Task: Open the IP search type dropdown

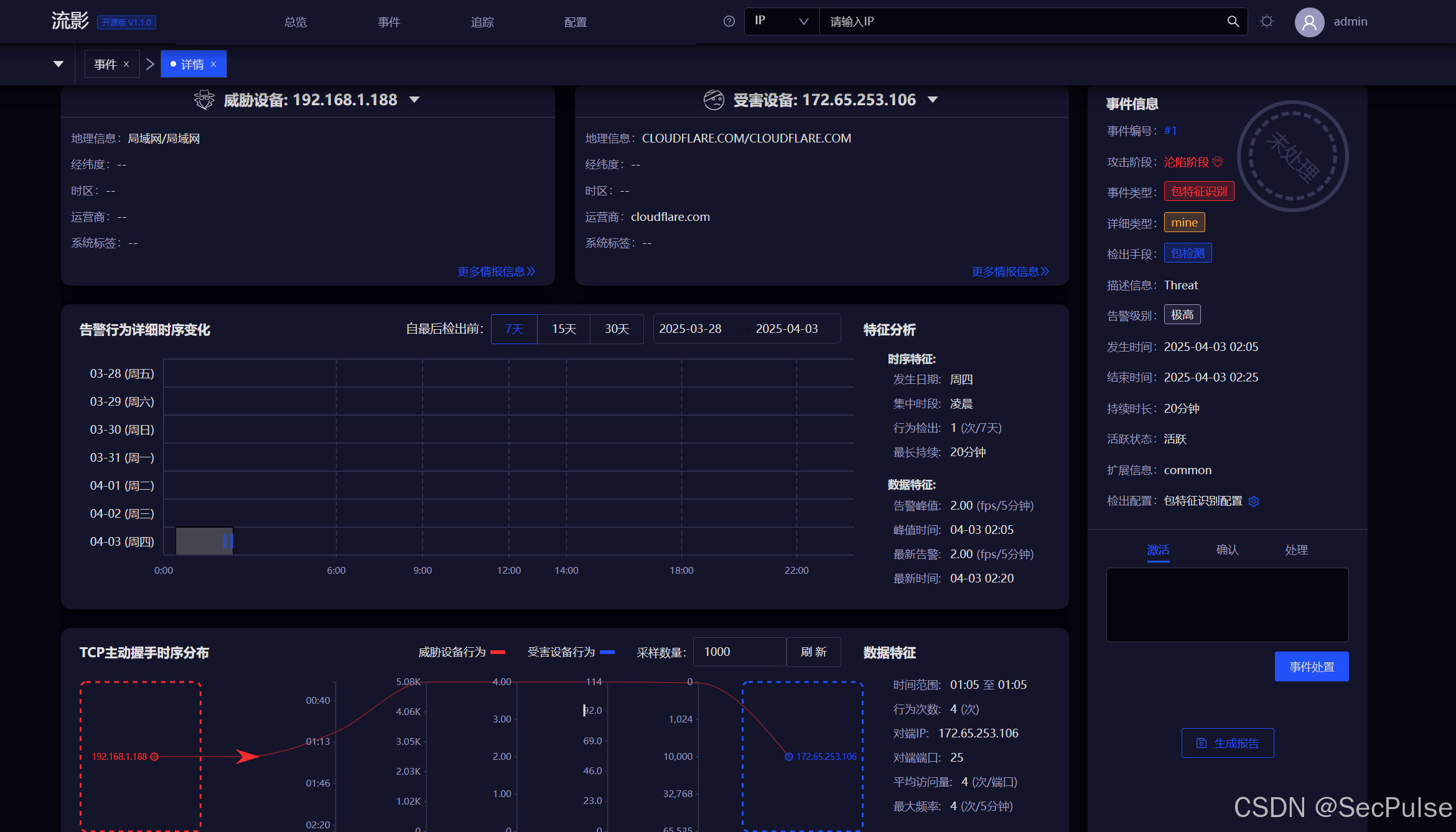Action: 782,22
